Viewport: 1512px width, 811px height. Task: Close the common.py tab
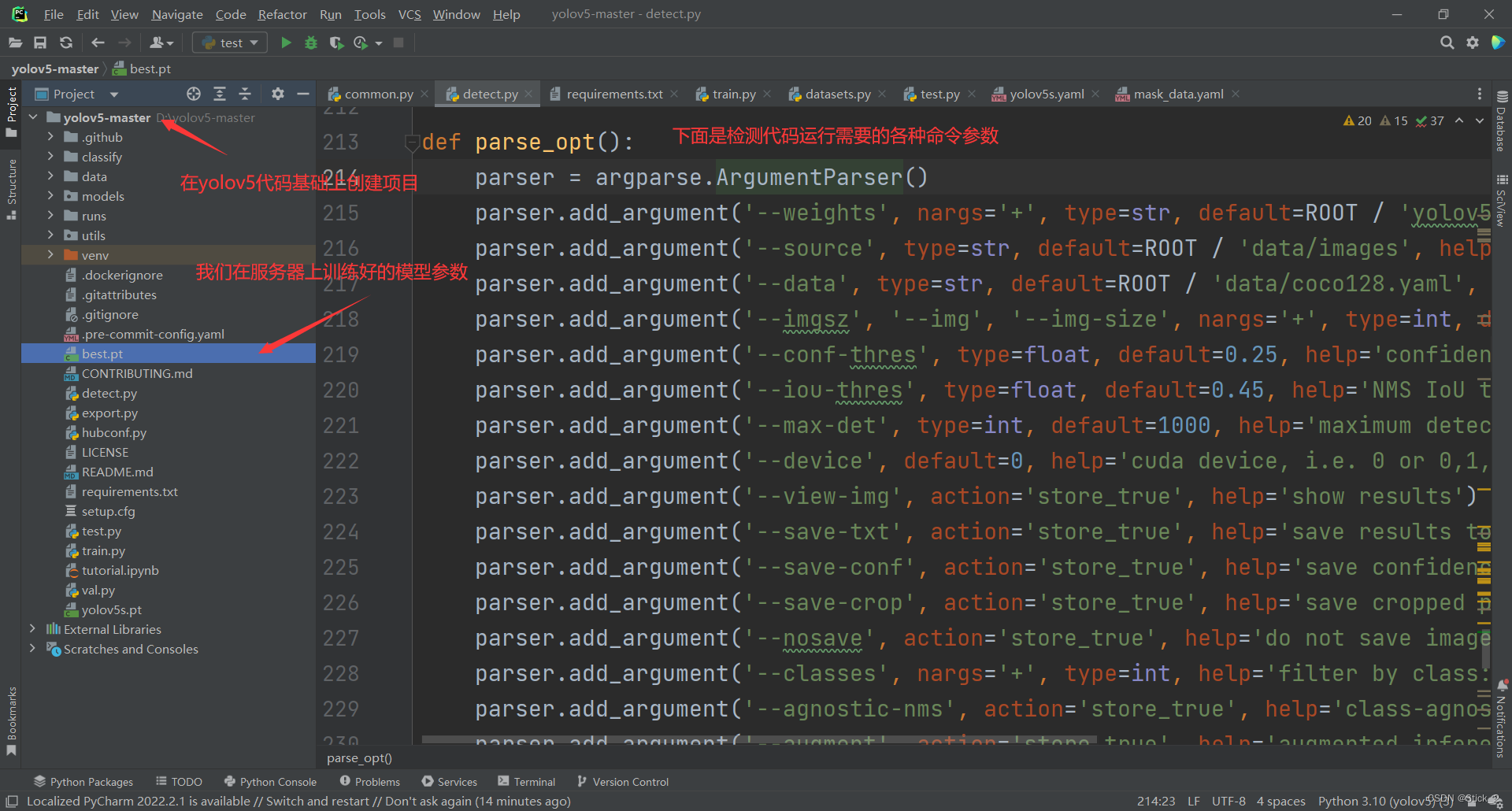pos(424,94)
